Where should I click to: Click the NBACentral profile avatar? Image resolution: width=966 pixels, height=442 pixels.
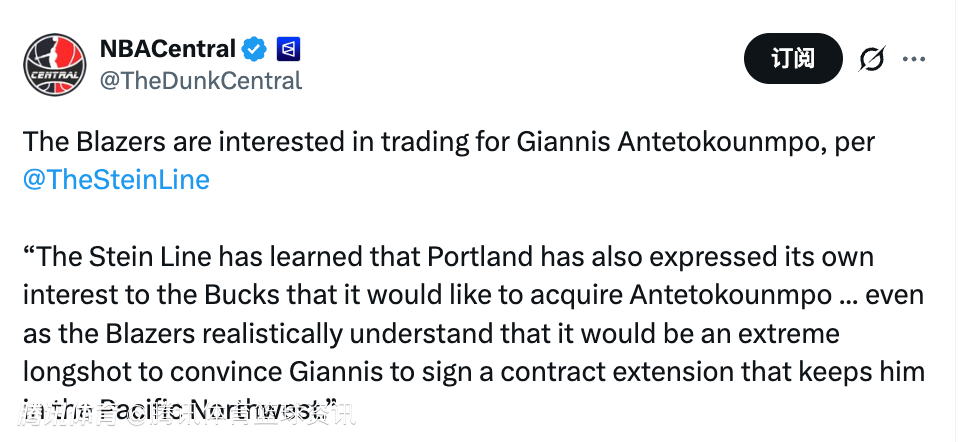pos(56,63)
